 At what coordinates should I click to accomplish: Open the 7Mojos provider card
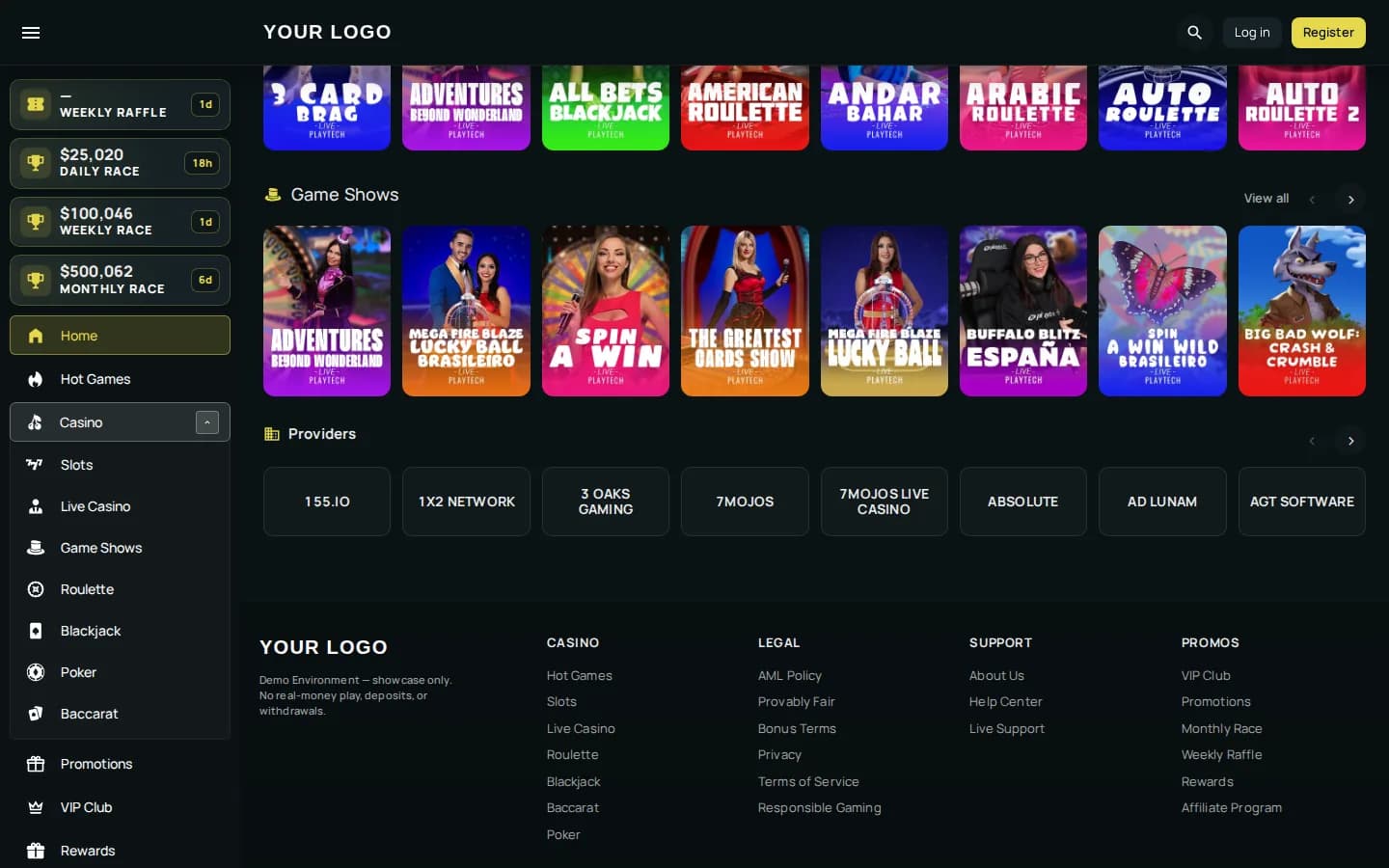(745, 502)
